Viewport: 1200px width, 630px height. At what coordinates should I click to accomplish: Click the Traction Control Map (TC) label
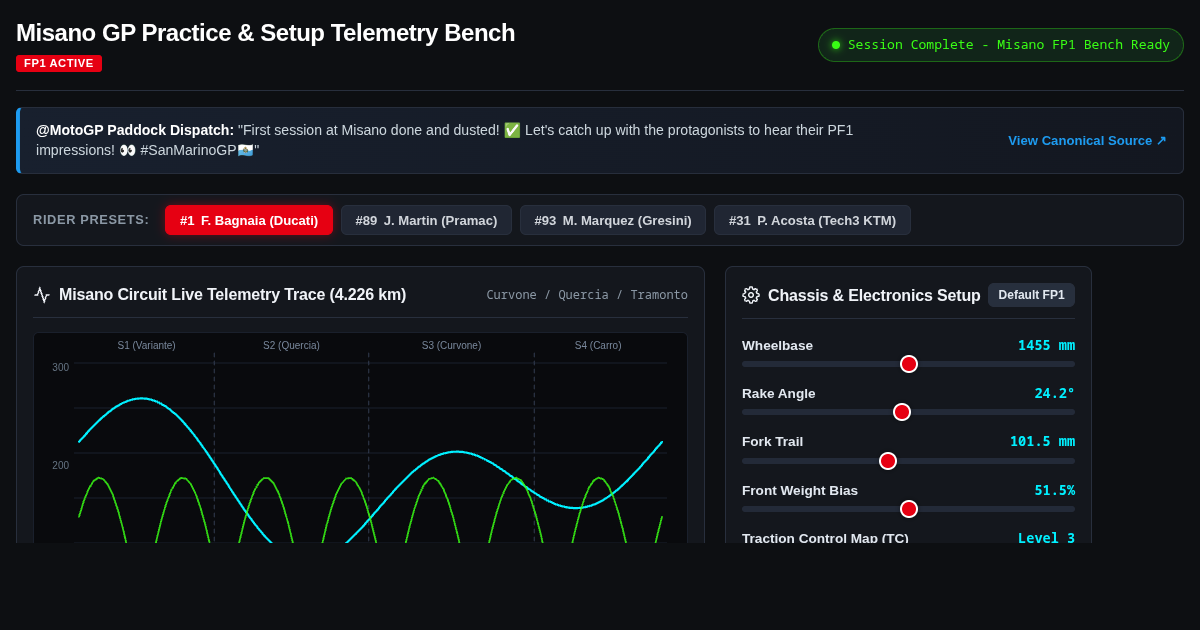pyautogui.click(x=825, y=538)
